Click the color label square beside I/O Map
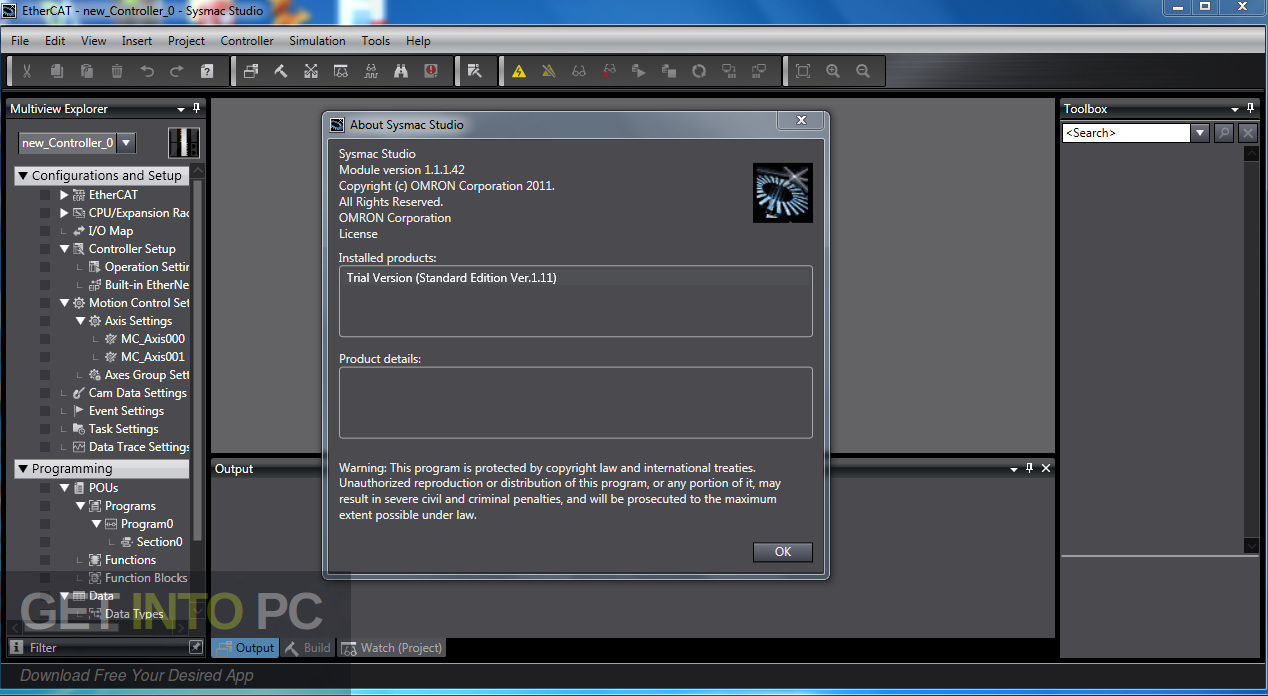The height and width of the screenshot is (696, 1268). 45,231
